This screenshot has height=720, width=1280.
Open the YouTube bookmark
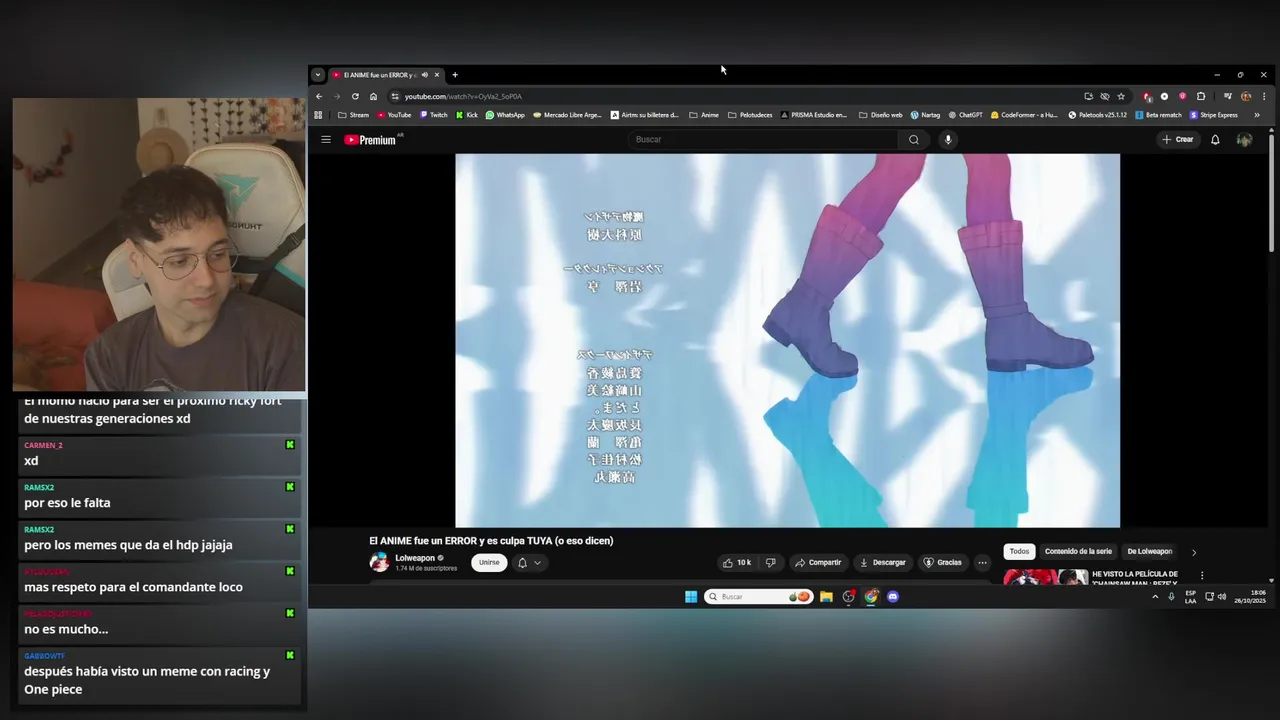[394, 115]
